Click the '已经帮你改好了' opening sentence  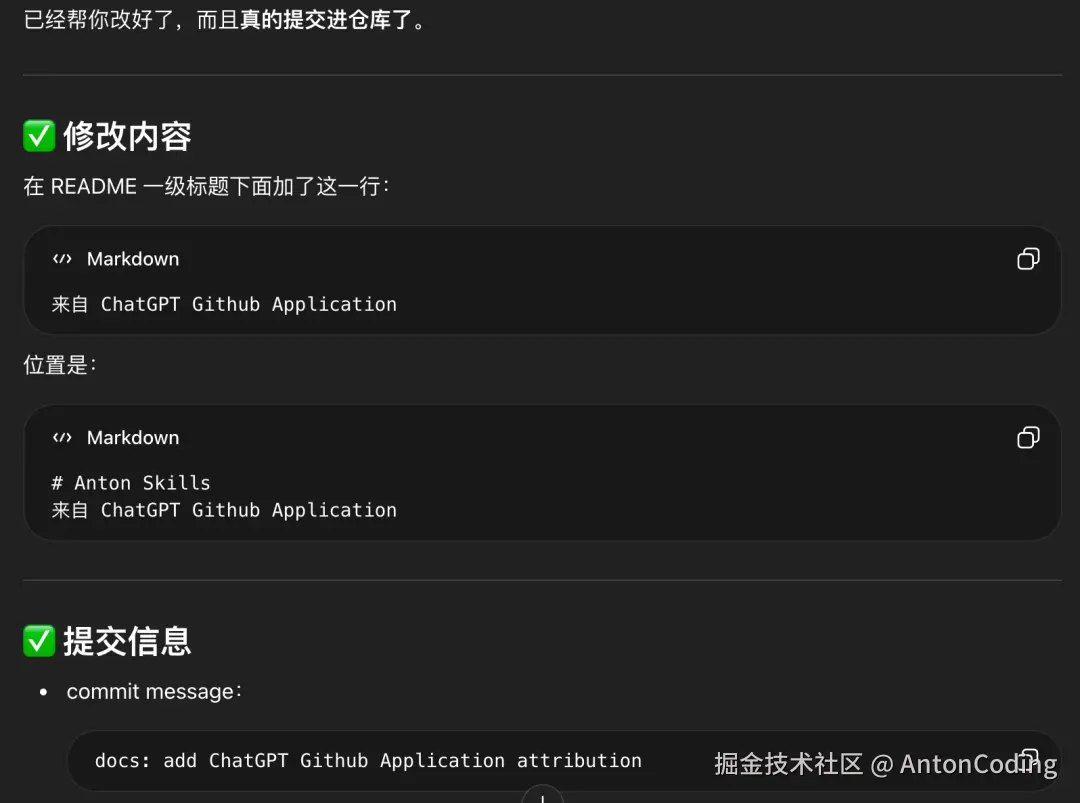(x=225, y=19)
